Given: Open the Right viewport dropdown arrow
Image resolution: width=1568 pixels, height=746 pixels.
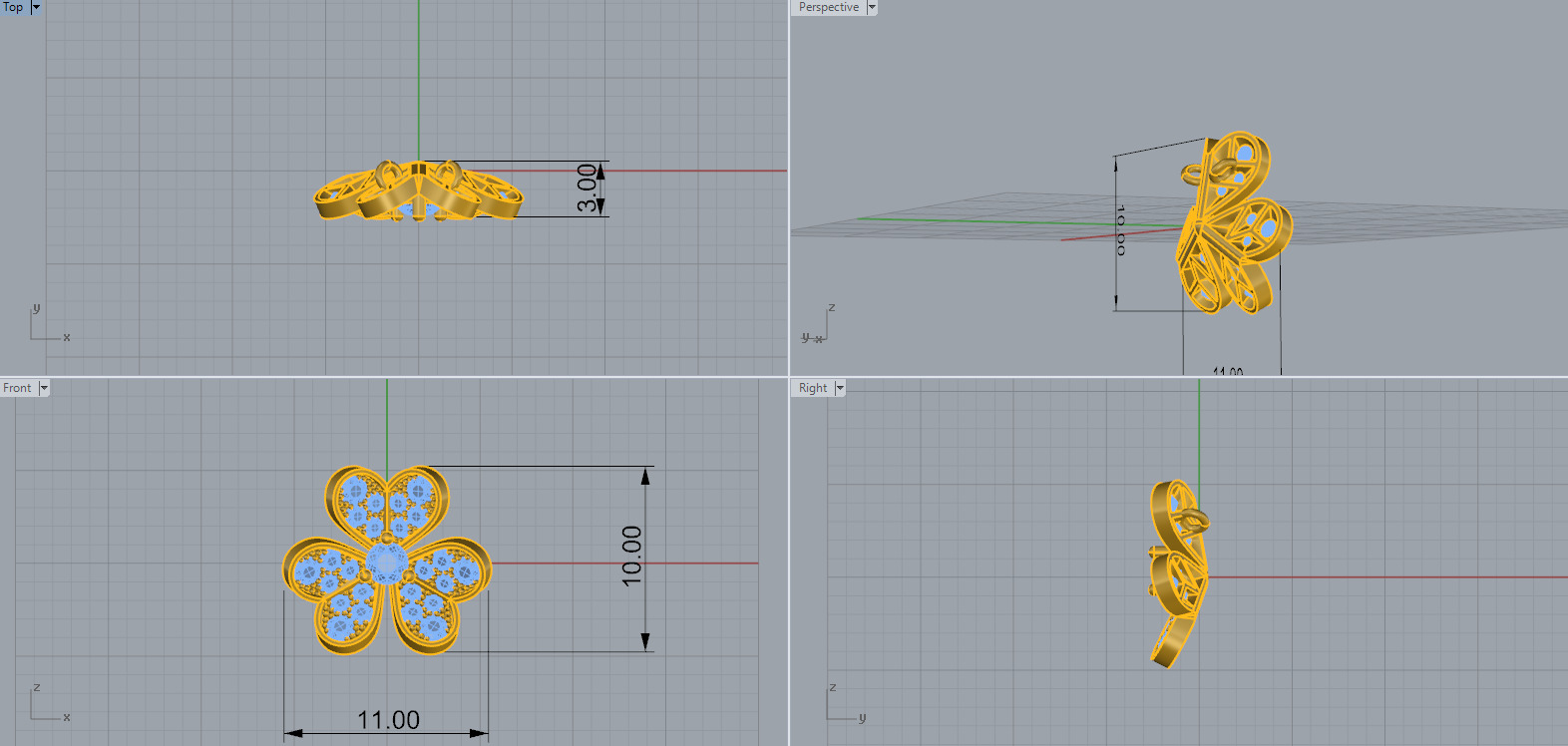Looking at the screenshot, I should point(840,388).
